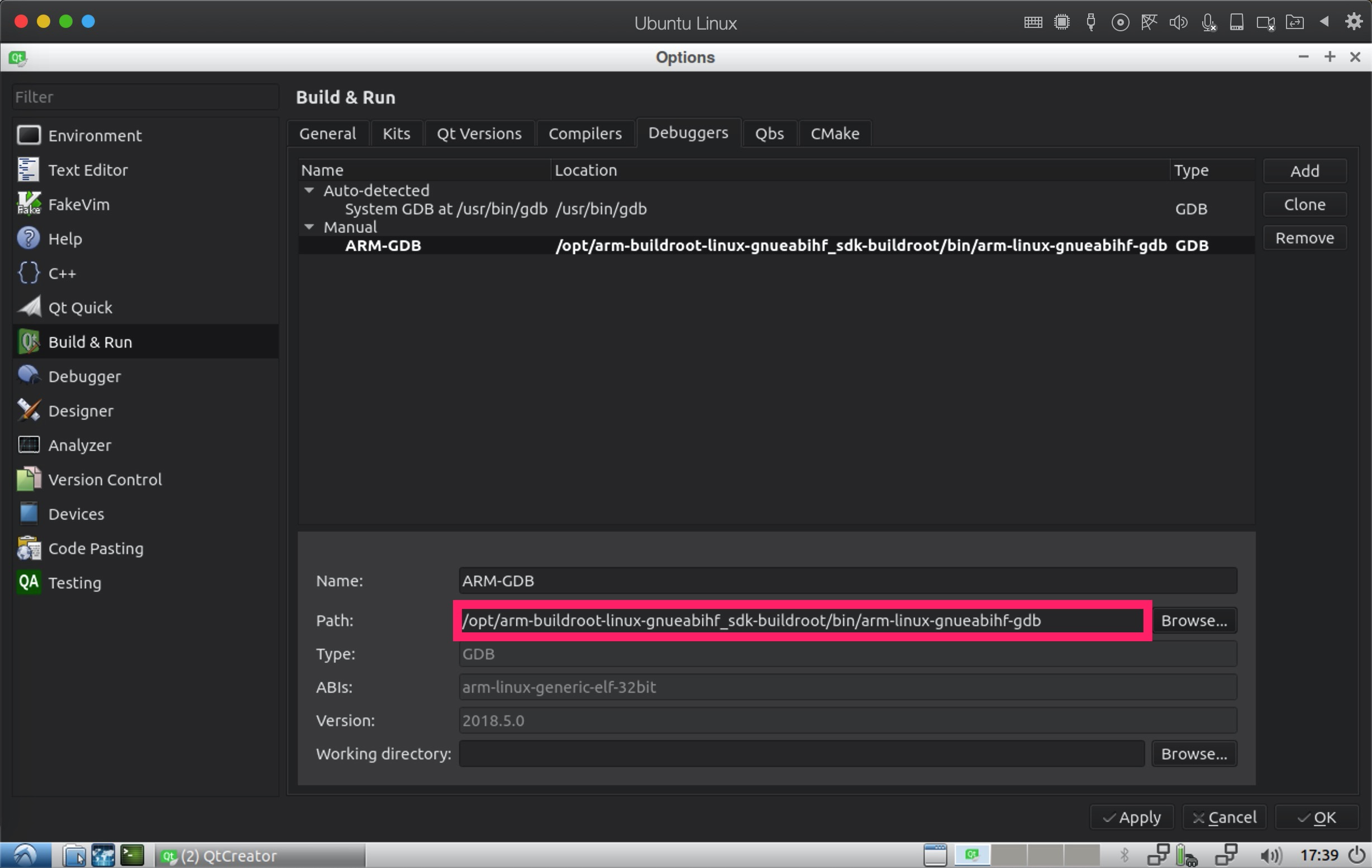Click the VM keyboard icon in title bar
This screenshot has height=868, width=1372.
[1033, 22]
